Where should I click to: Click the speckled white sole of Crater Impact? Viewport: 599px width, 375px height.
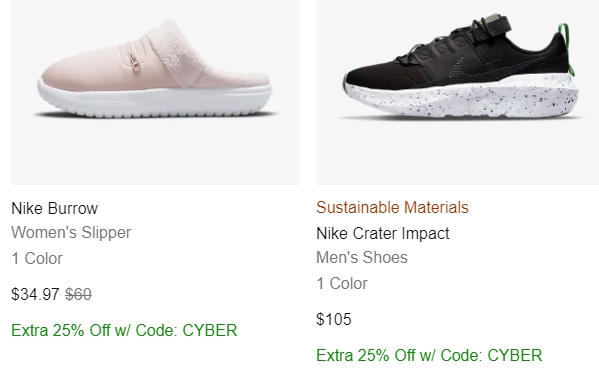(460, 97)
